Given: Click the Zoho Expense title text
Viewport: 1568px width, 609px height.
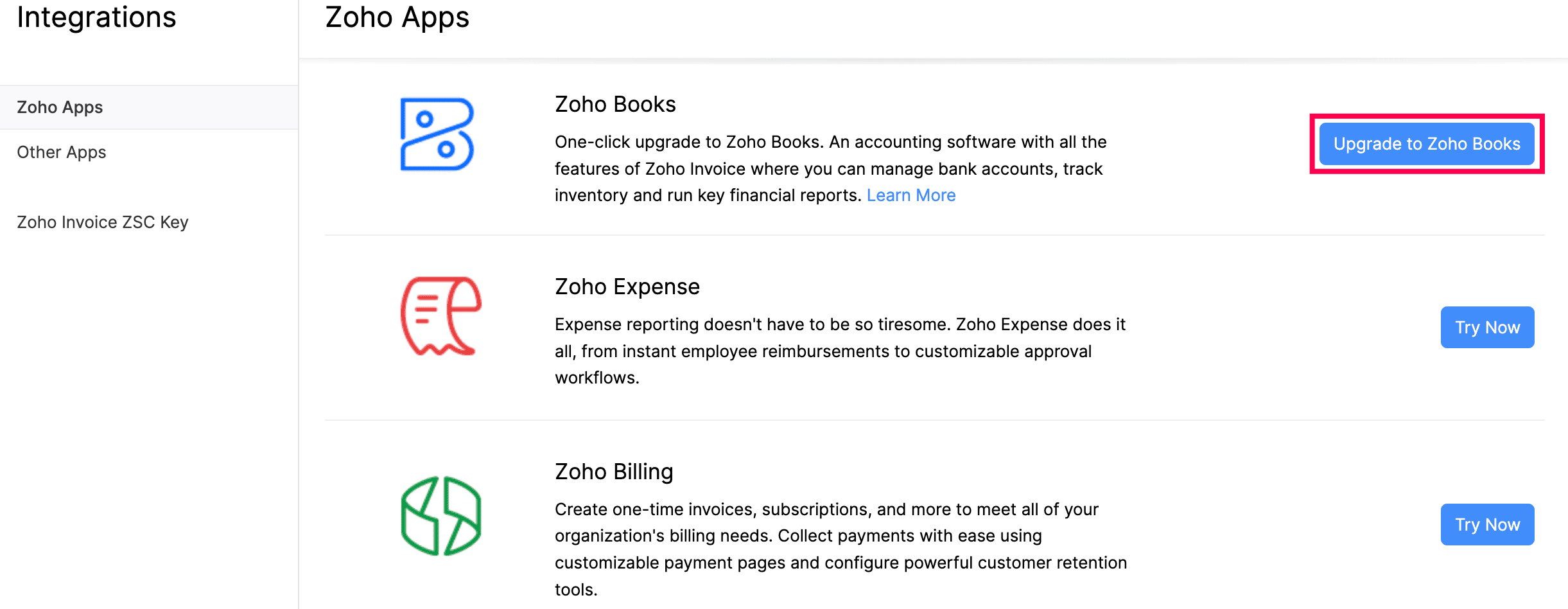Looking at the screenshot, I should (627, 287).
